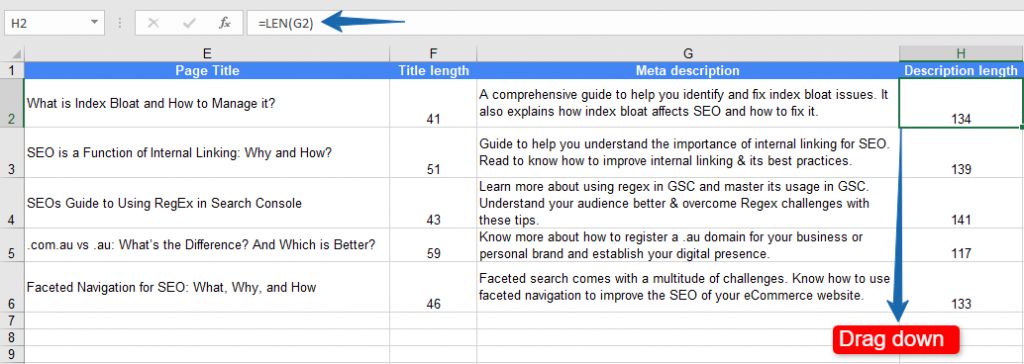Click the Faceted Navigation for SEO title cell
Image resolution: width=1024 pixels, height=364 pixels.
coord(207,287)
